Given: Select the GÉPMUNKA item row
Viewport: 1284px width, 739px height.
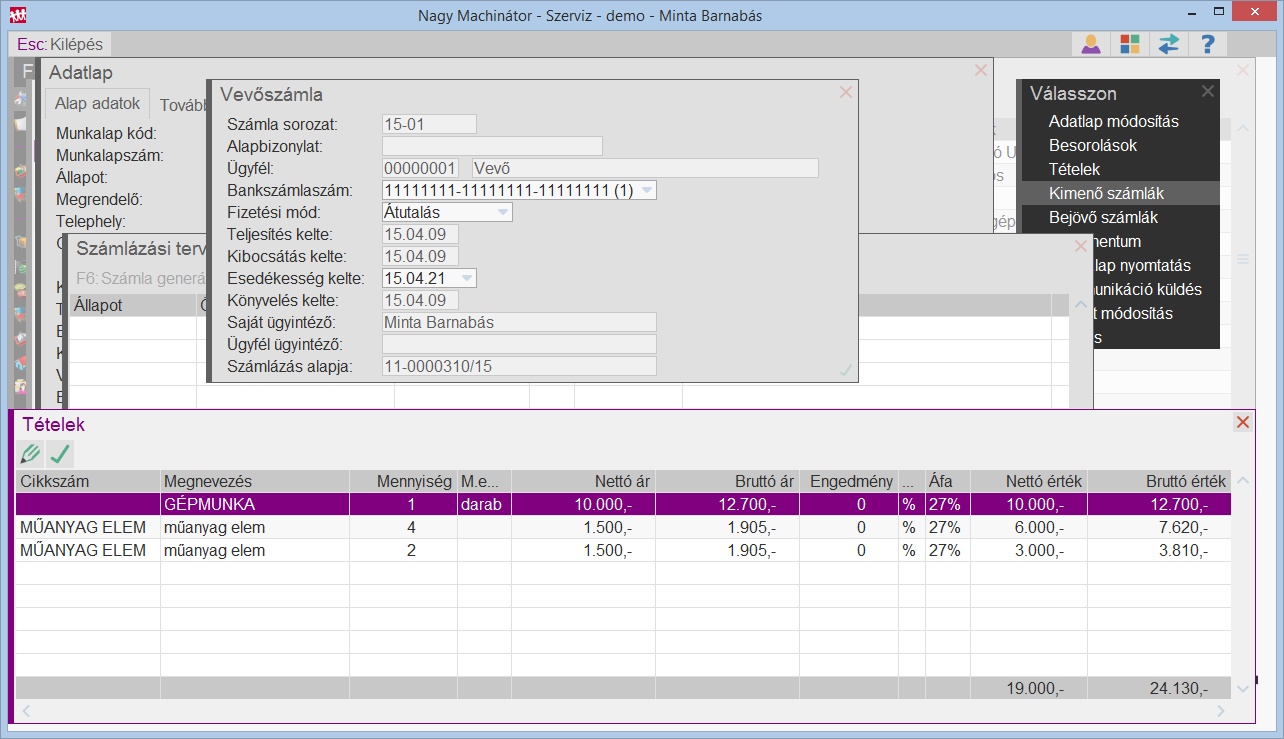Looking at the screenshot, I should (x=623, y=504).
